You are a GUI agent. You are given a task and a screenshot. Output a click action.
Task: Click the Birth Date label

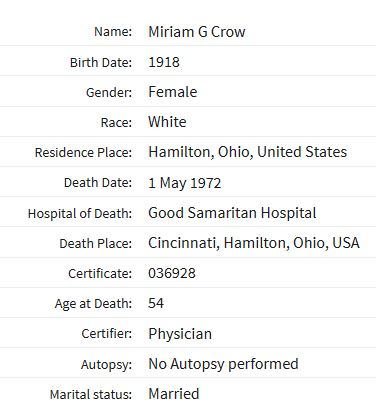click(101, 63)
